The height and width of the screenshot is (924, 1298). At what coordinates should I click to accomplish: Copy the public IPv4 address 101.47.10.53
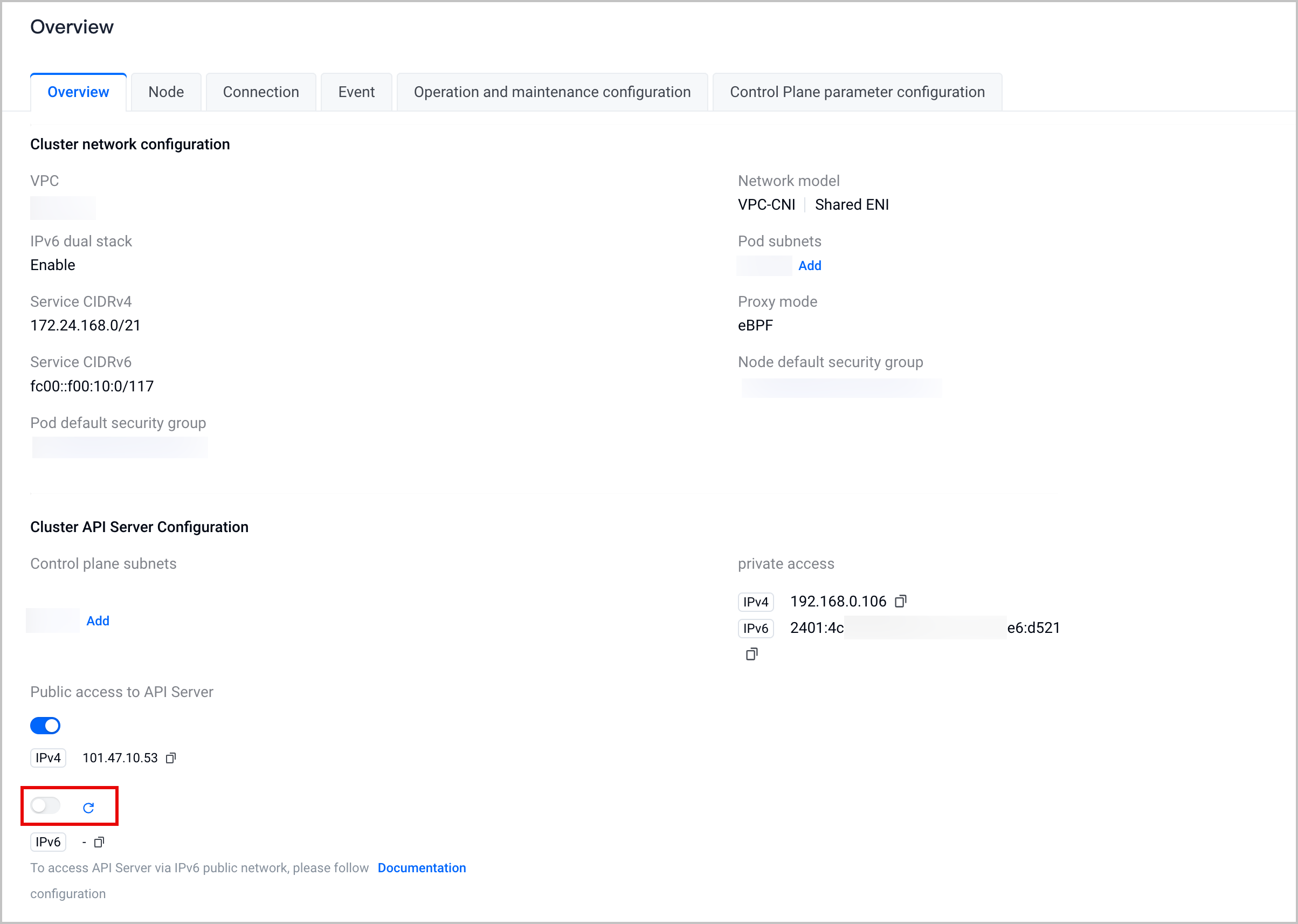click(x=171, y=758)
